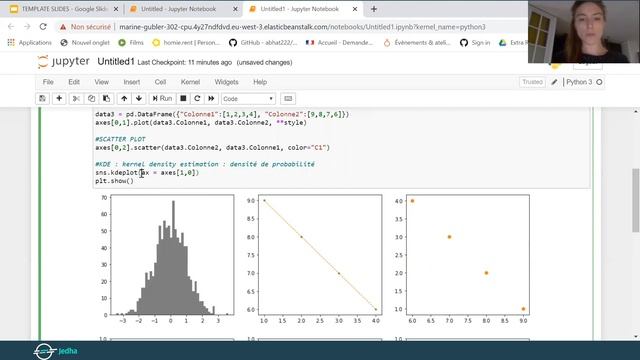Save notebook with the floppy disk icon
Viewport: 640px width, 360px height.
tap(42, 99)
